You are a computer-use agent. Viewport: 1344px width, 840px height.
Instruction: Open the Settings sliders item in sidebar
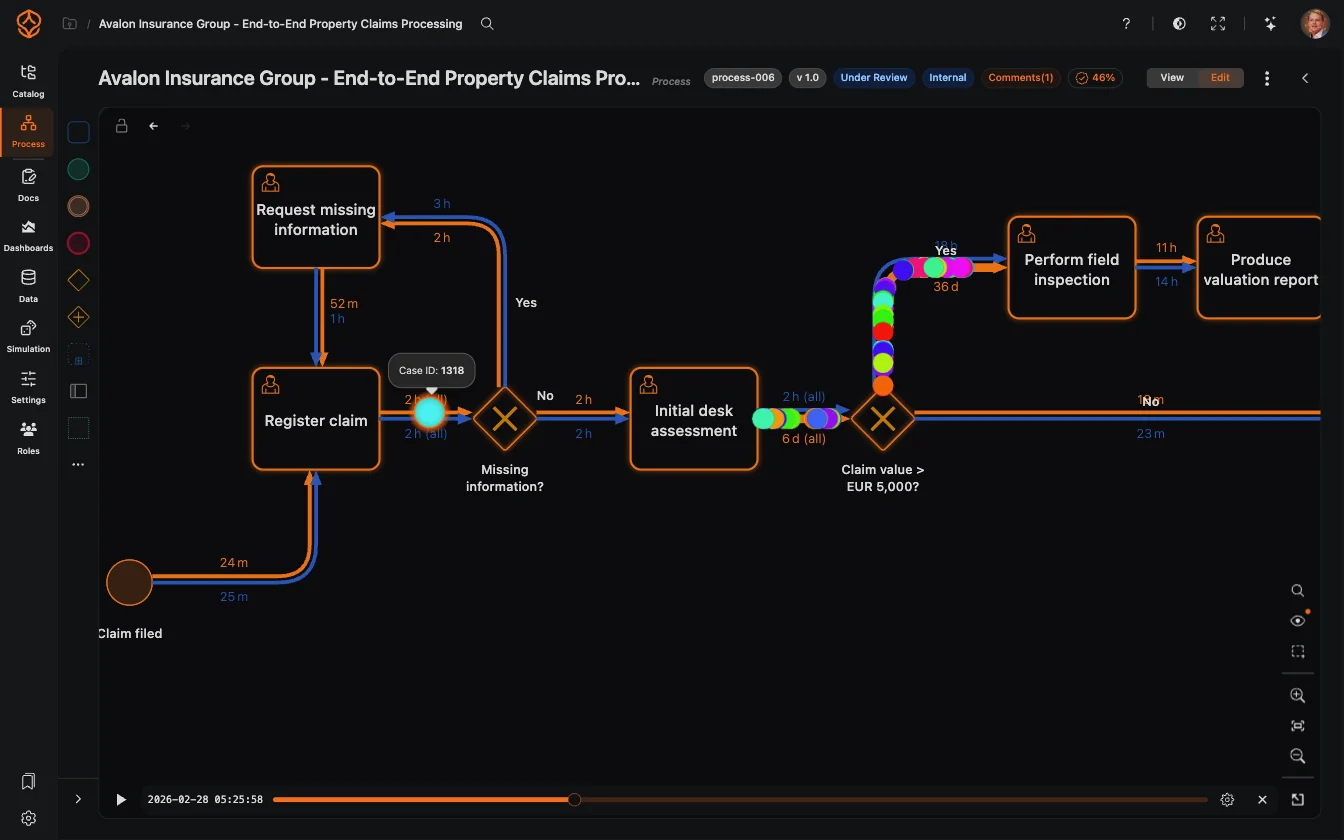click(x=28, y=387)
